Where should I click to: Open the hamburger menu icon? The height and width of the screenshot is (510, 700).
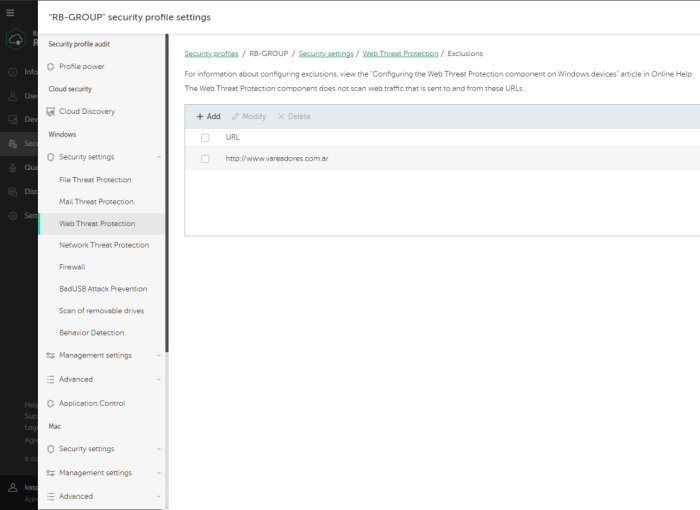[x=11, y=13]
